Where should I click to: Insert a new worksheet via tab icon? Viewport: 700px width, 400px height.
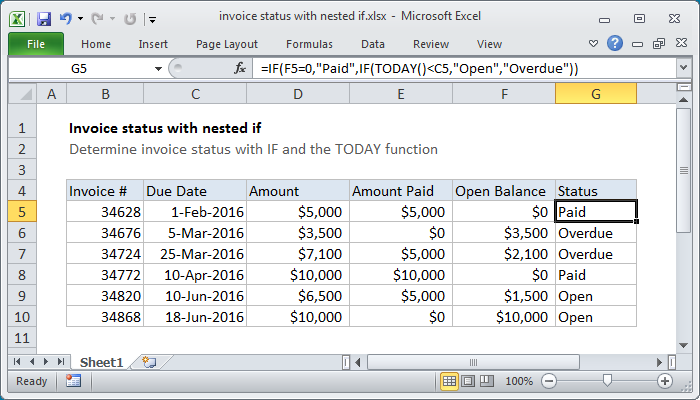[150, 361]
